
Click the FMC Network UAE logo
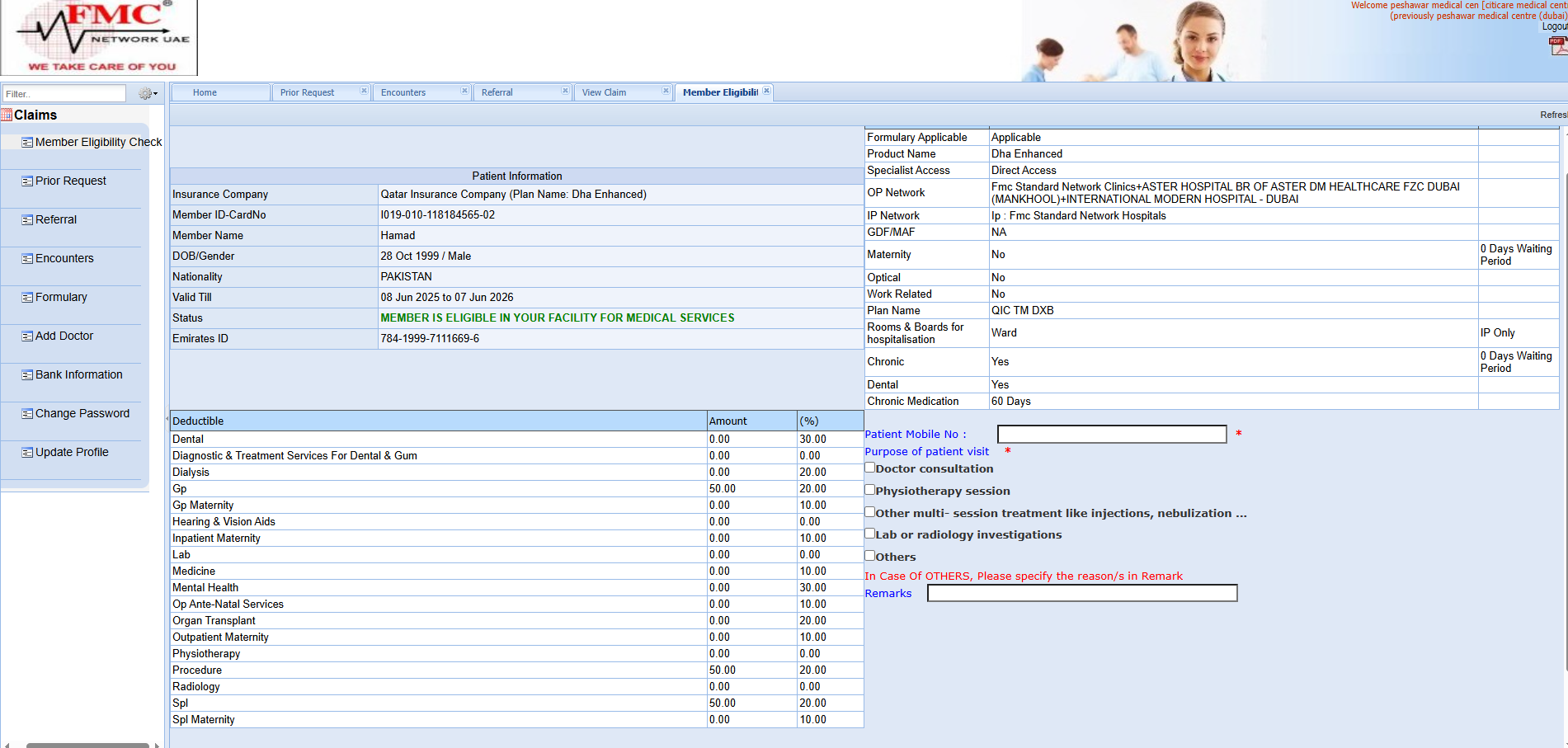(x=100, y=38)
